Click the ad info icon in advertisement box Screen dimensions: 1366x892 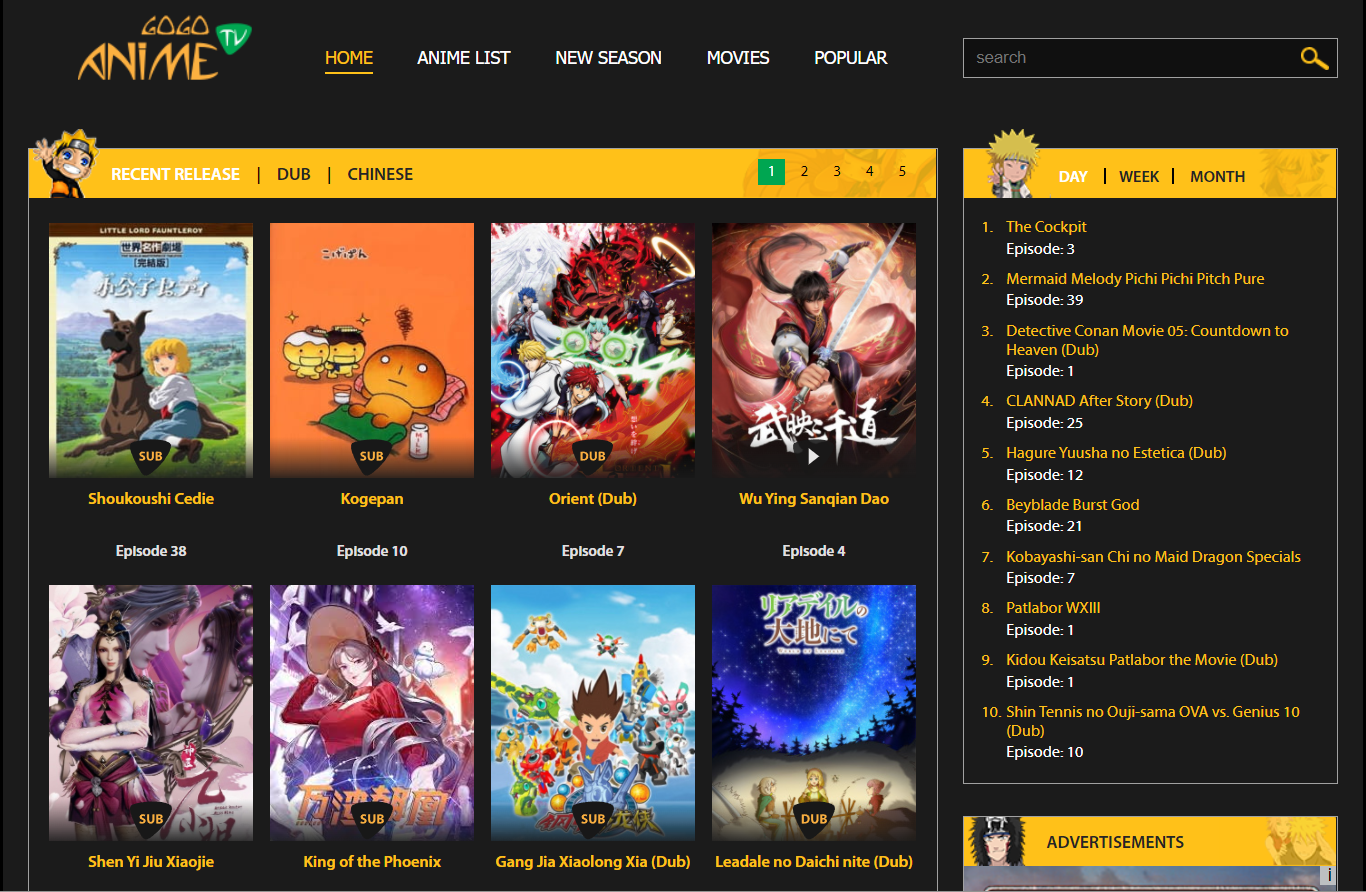(1329, 876)
